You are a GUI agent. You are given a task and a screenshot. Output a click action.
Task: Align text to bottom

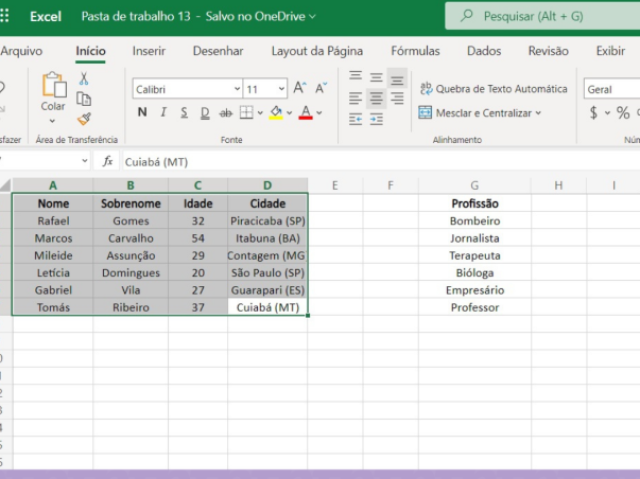(397, 78)
